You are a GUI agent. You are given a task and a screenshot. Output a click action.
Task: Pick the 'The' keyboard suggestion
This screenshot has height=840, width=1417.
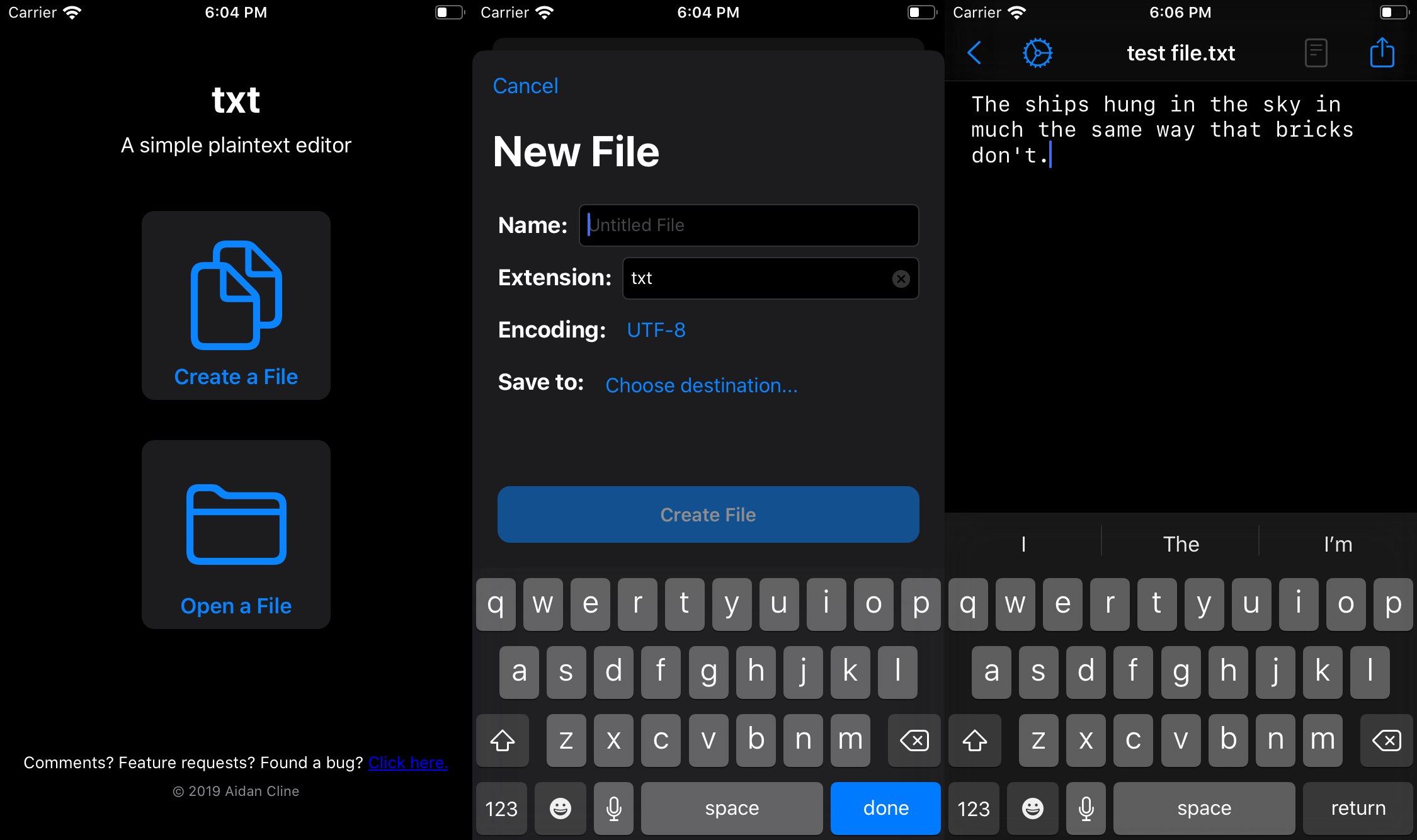1181,544
